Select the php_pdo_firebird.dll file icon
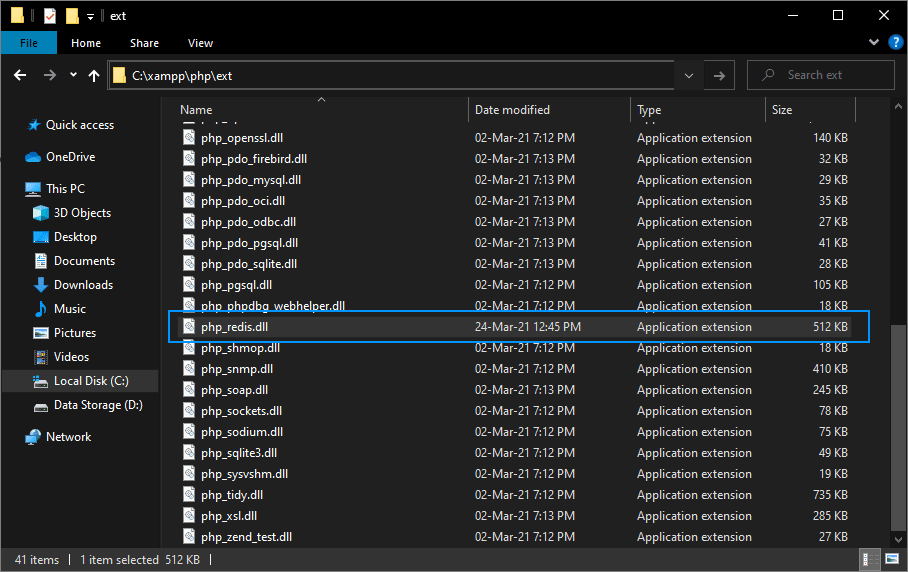 pyautogui.click(x=189, y=158)
